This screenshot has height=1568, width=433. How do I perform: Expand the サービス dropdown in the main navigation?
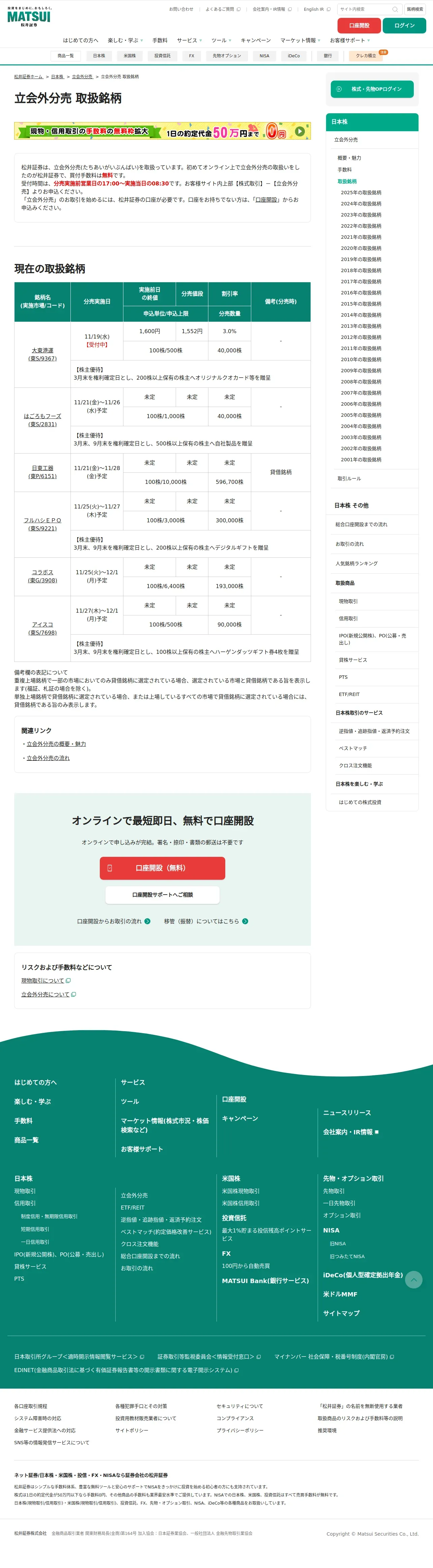tap(189, 41)
